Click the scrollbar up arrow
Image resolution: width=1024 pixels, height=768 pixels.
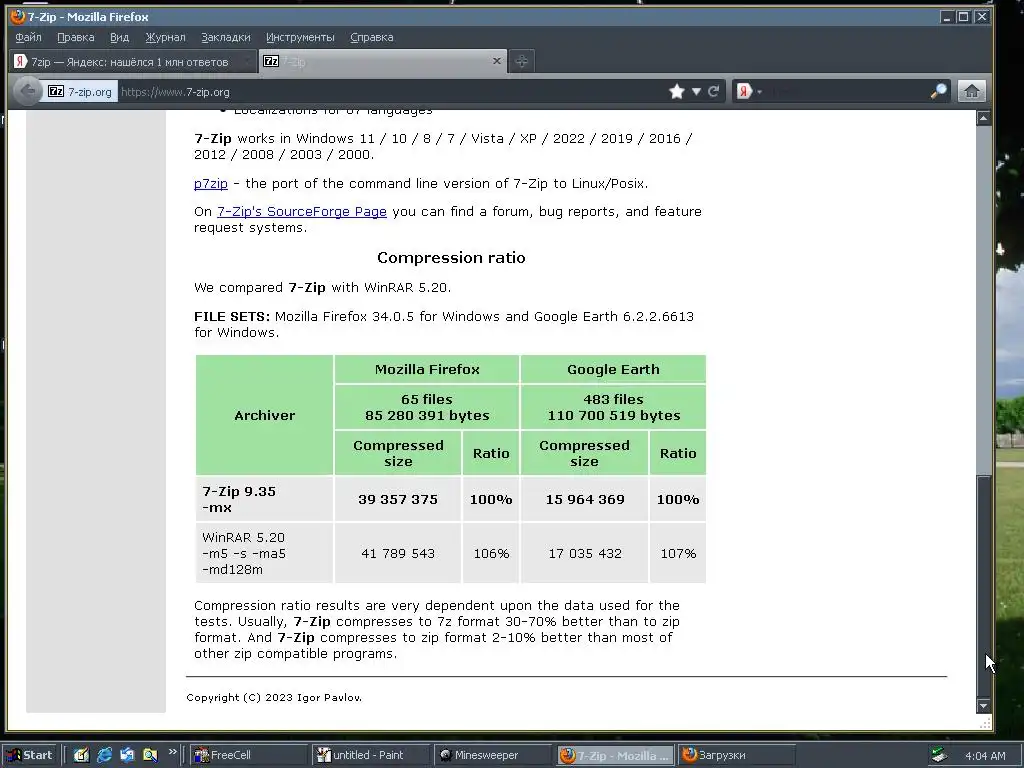[983, 118]
